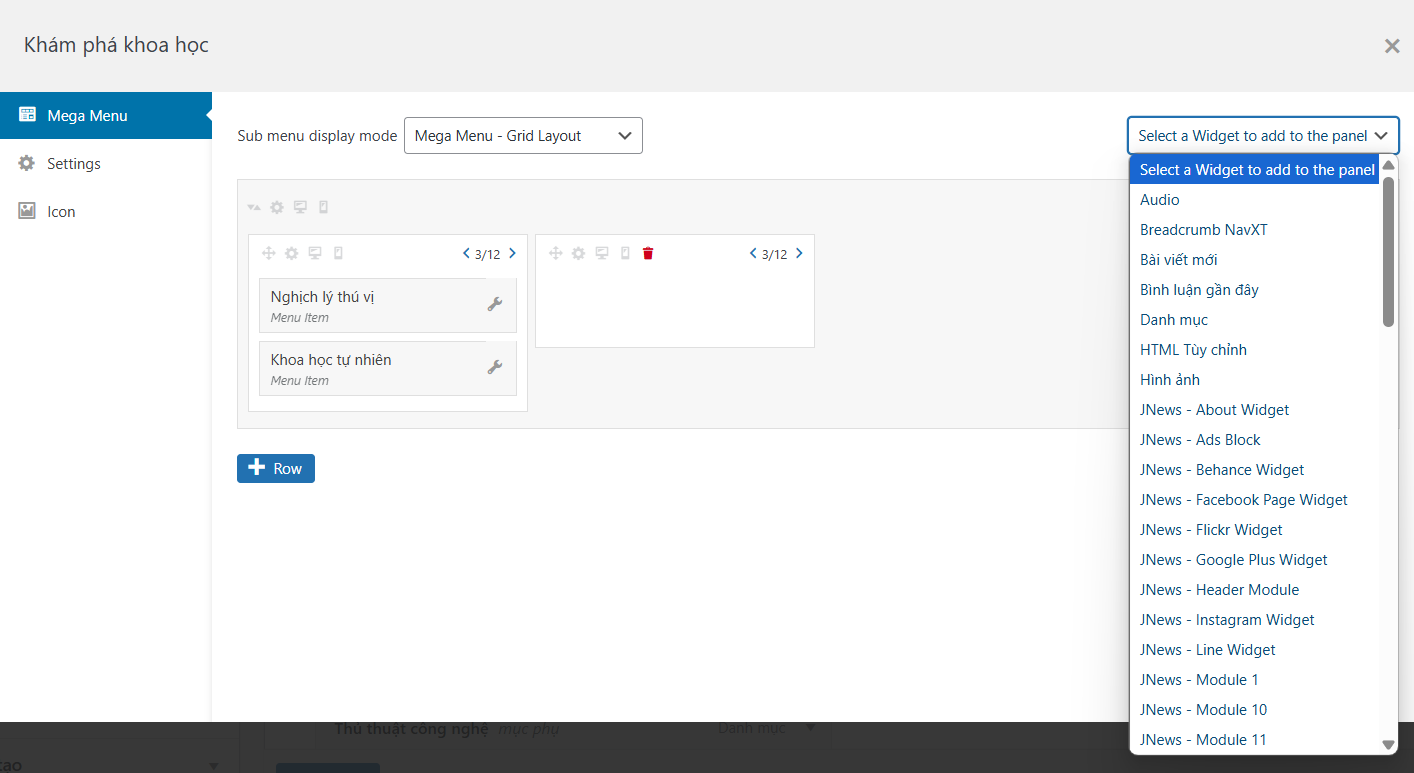Shrink second column width with left arrow

point(753,254)
